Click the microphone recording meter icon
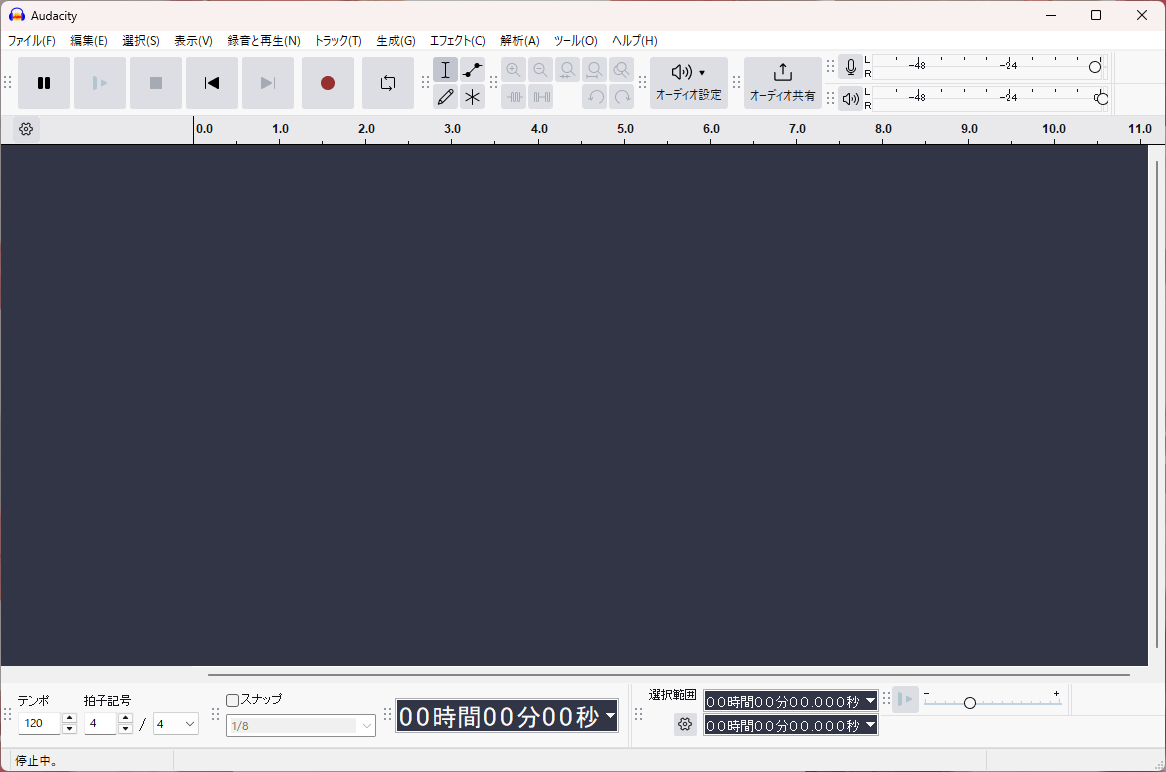 [x=851, y=67]
